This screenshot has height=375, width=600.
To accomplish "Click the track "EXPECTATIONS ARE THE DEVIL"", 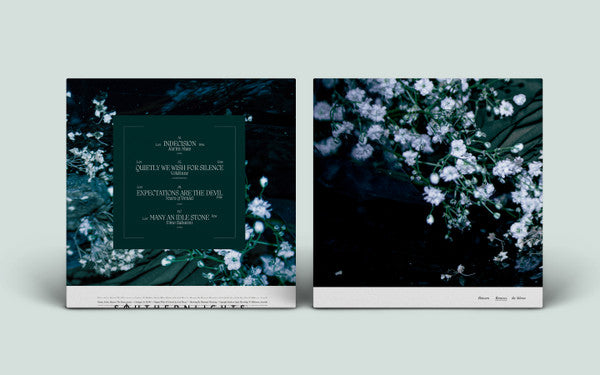I will click(x=179, y=193).
